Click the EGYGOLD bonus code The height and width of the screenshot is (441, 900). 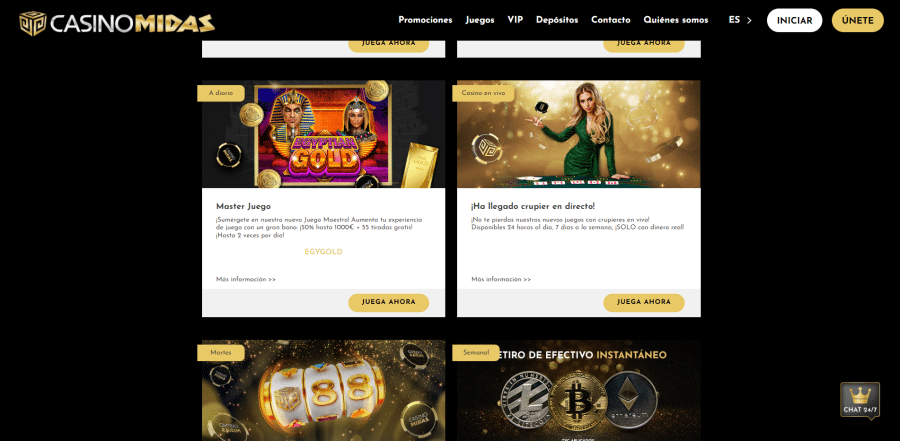coord(323,252)
